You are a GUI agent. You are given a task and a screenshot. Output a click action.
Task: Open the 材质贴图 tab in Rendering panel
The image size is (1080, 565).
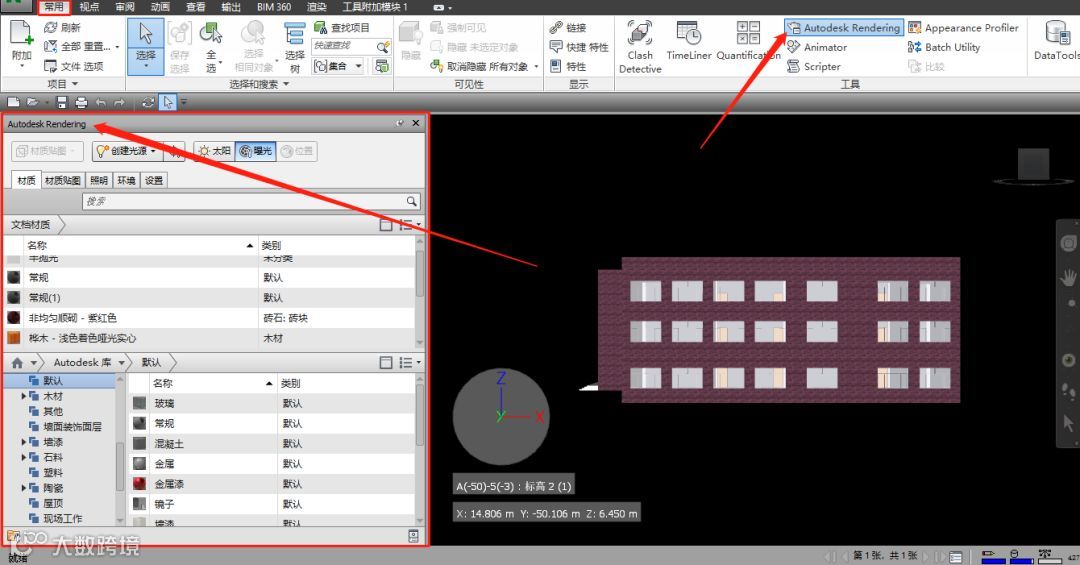pos(63,181)
